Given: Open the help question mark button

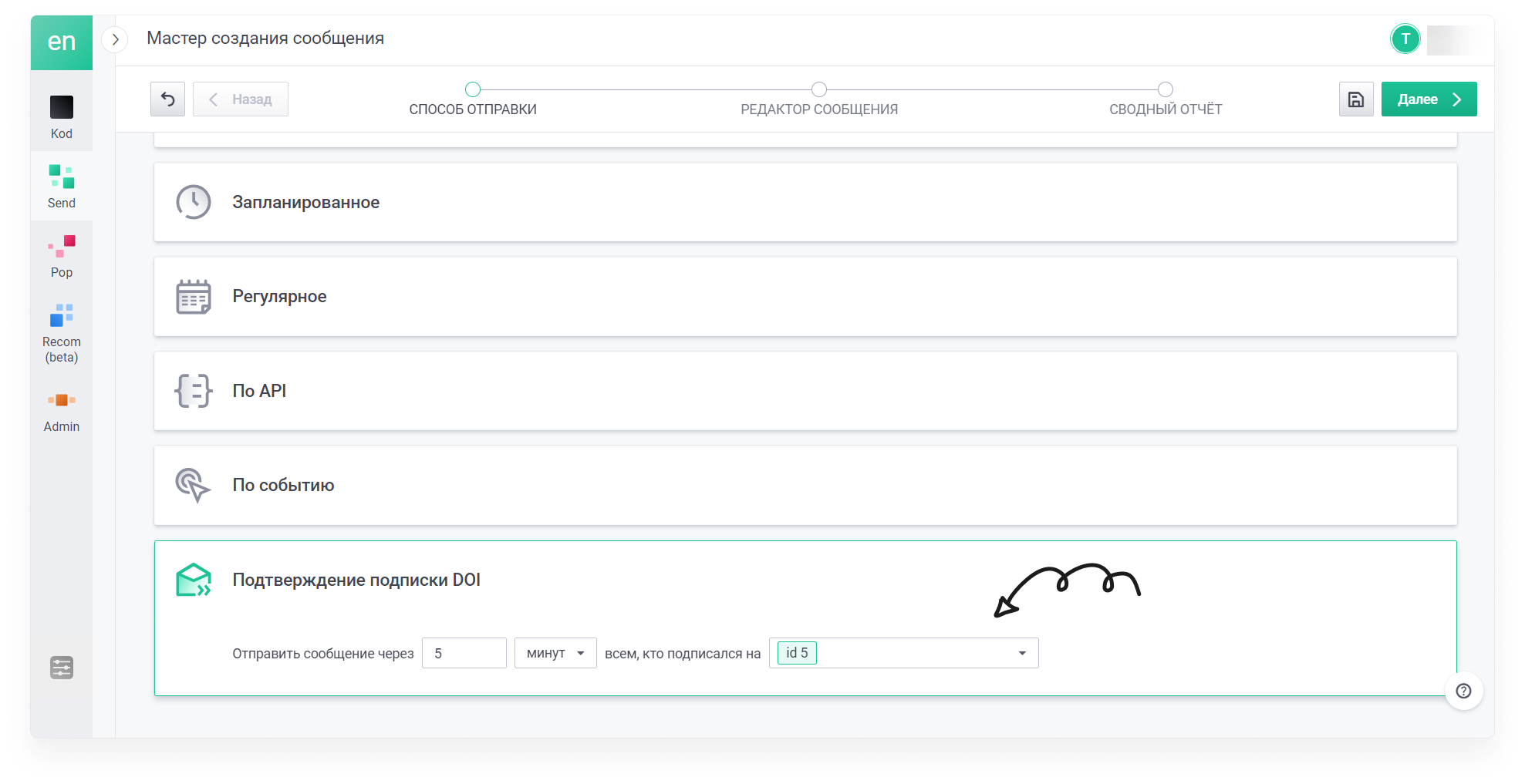Looking at the screenshot, I should [x=1463, y=691].
